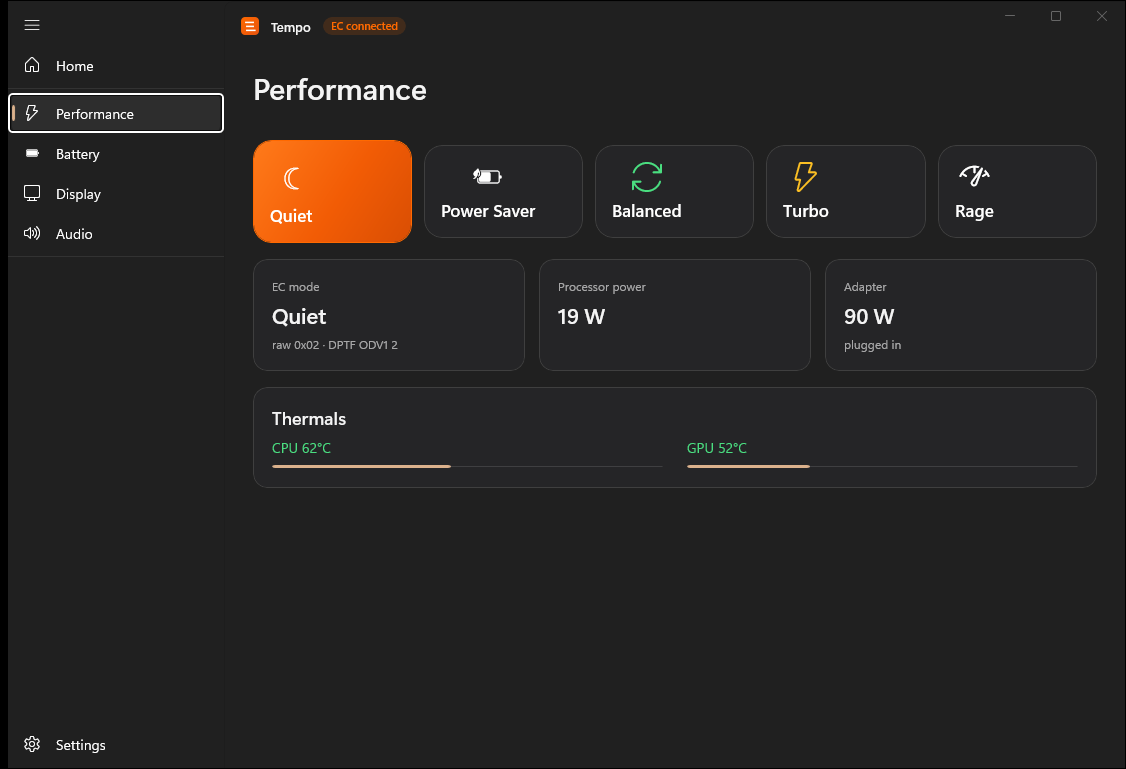Click the 'GPU 52°C' label

[x=717, y=448]
